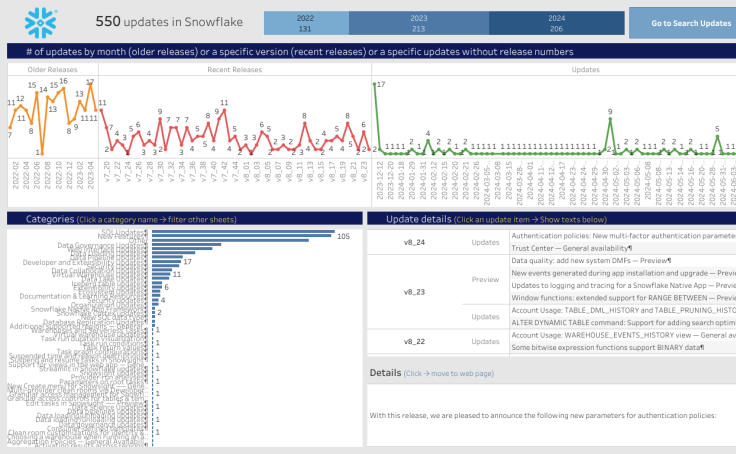
Task: Click the orange line lowest point labeled 1
Action: coord(42,153)
